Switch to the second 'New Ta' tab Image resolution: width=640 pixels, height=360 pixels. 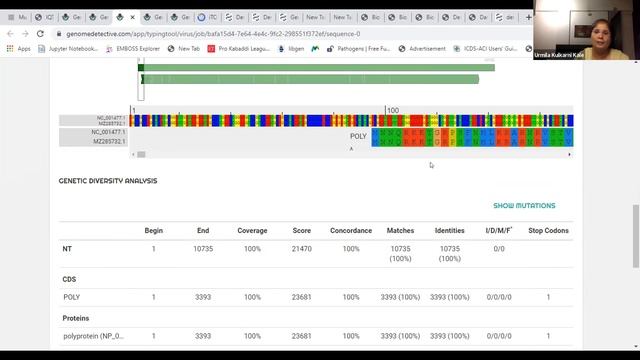coord(342,17)
